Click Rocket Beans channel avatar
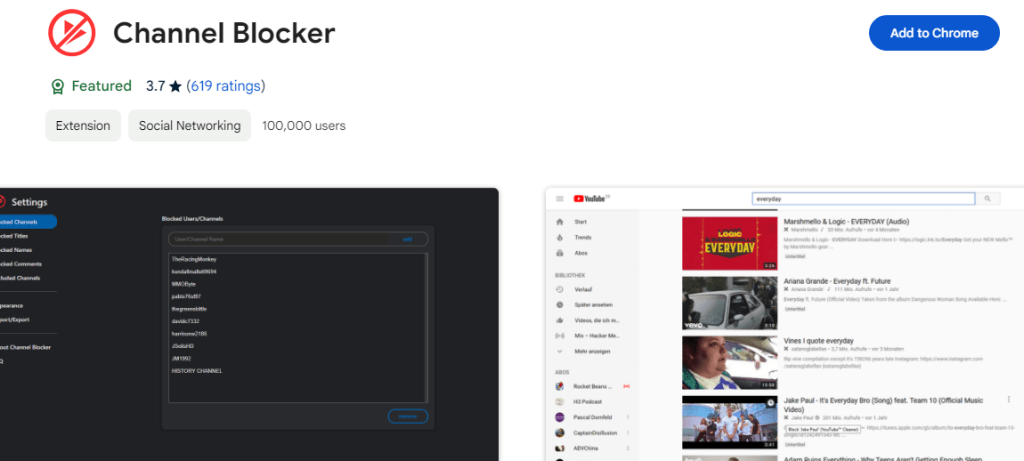Screen dimensions: 1024x461 point(560,387)
